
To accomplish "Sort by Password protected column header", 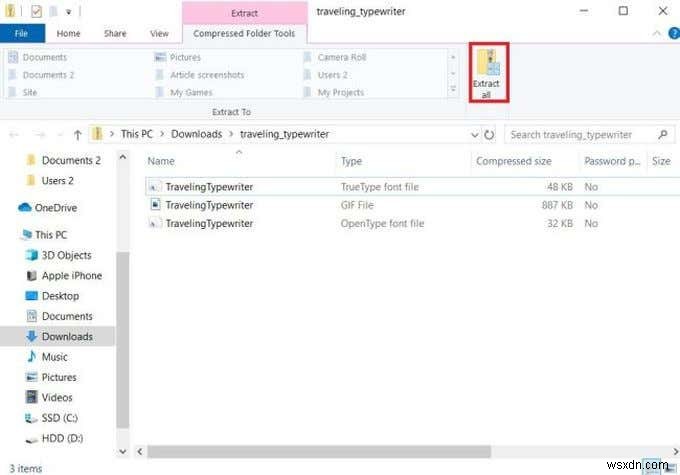I will [611, 161].
